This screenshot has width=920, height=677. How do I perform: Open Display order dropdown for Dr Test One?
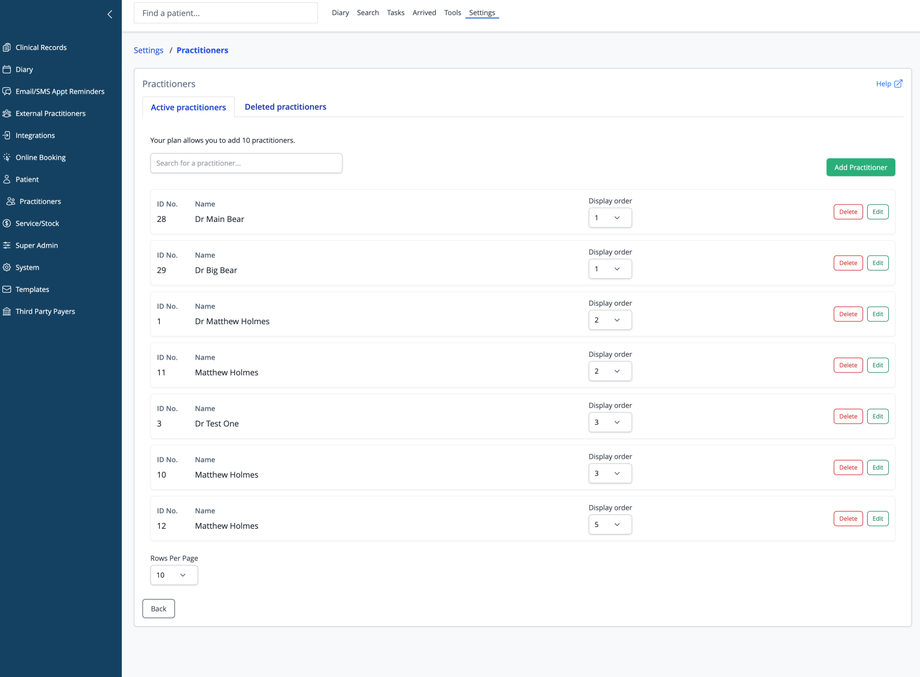point(609,422)
